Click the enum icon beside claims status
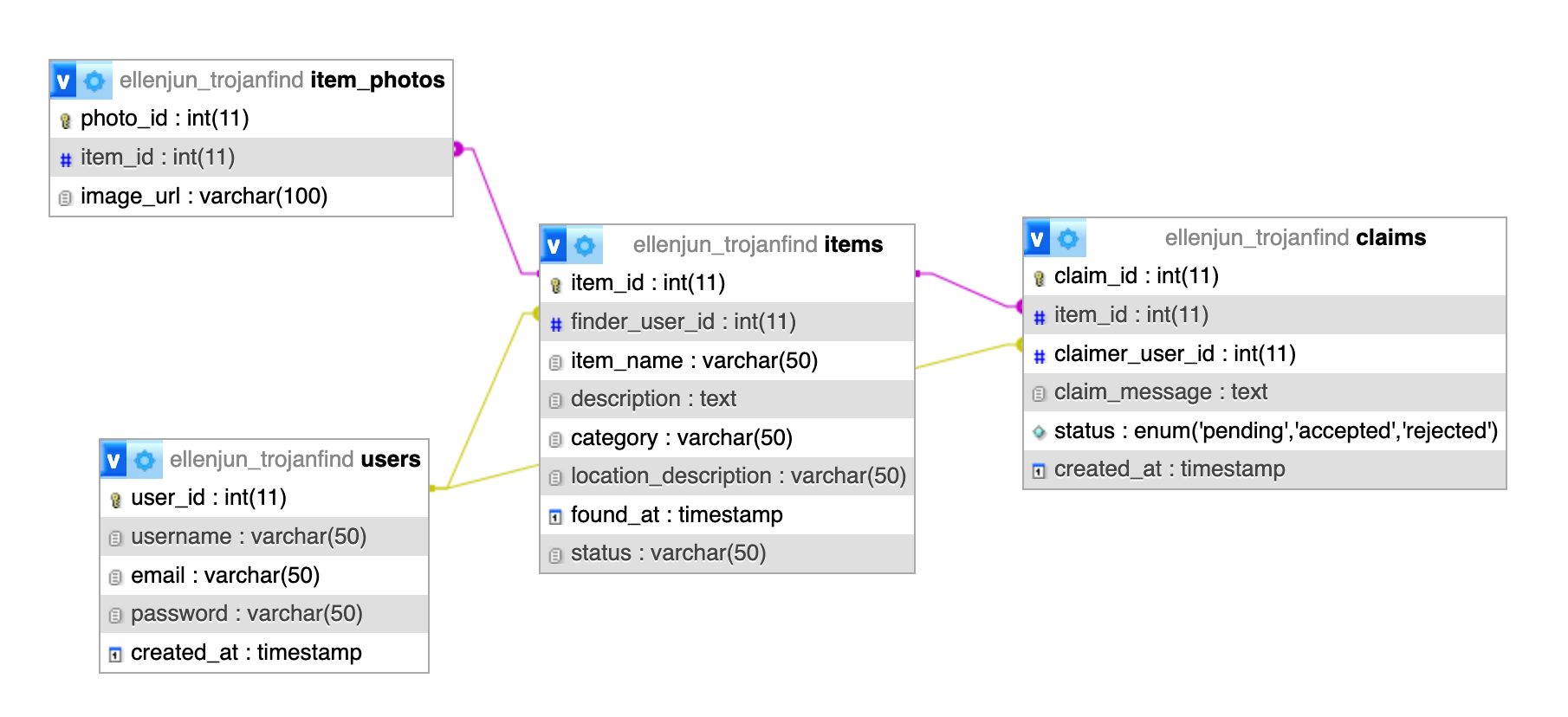The width and height of the screenshot is (1568, 717). 1039,431
